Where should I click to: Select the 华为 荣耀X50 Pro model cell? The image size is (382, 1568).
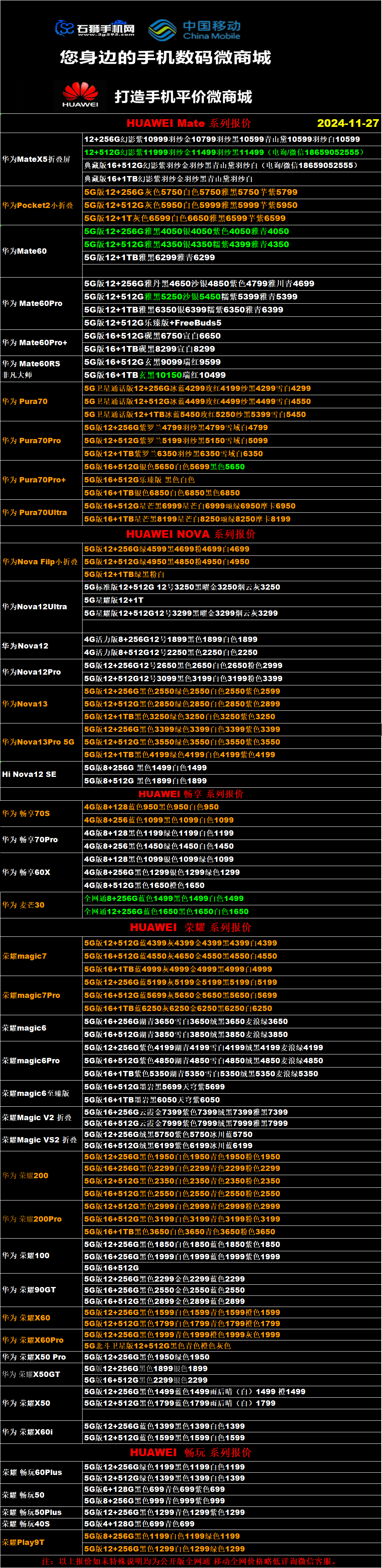pos(41,1357)
